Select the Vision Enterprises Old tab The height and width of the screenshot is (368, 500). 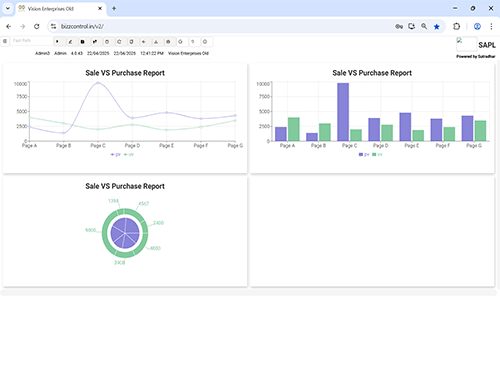coord(57,9)
